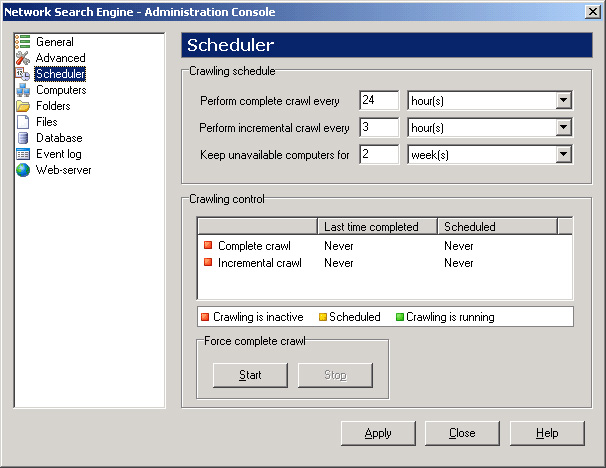Click the Folders icon in sidebar

[23, 106]
